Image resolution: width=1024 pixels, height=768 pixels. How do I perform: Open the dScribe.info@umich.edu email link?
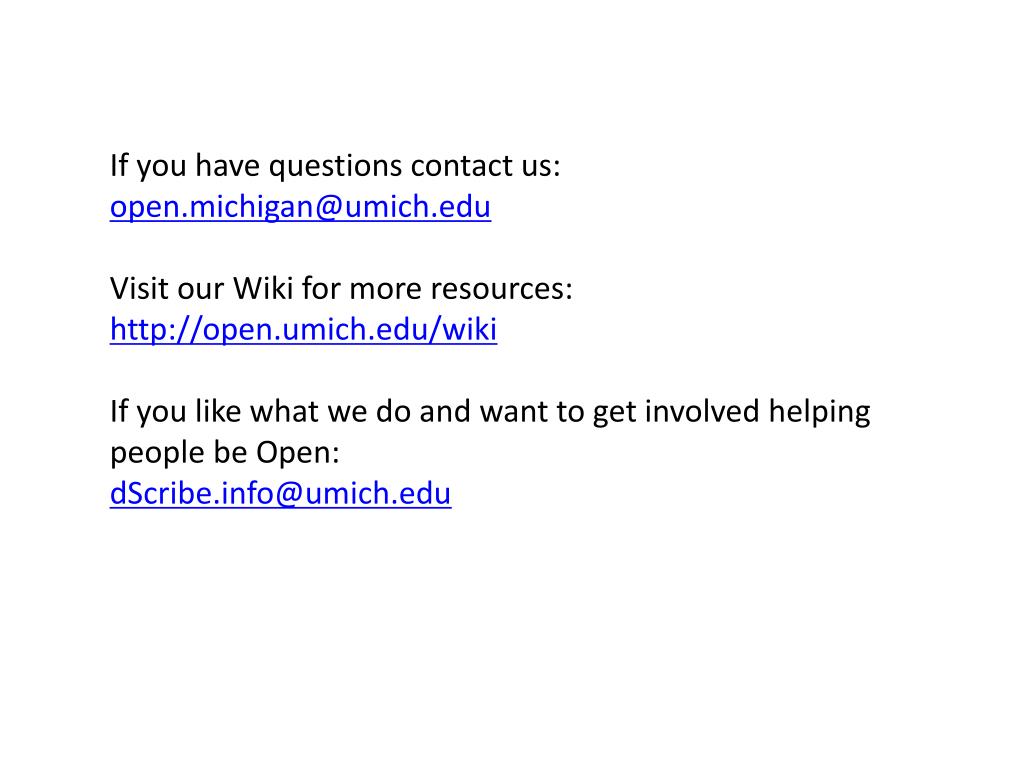[x=281, y=494]
